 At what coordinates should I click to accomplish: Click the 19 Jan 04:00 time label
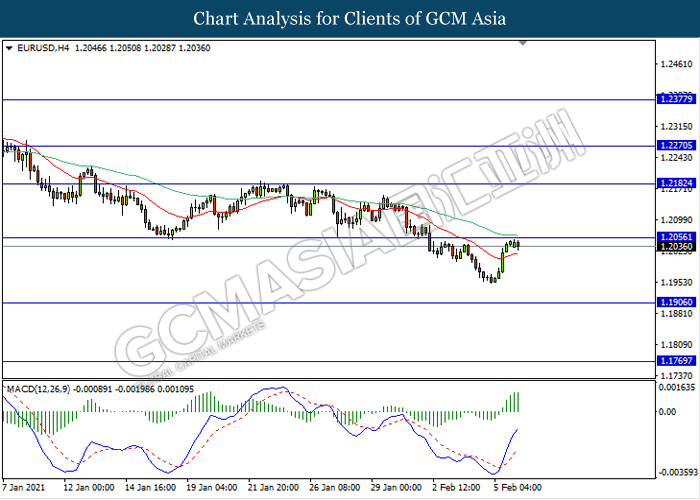click(212, 488)
